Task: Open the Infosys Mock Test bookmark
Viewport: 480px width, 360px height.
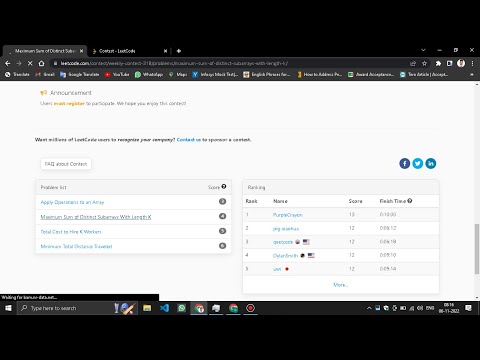Action: (215, 74)
